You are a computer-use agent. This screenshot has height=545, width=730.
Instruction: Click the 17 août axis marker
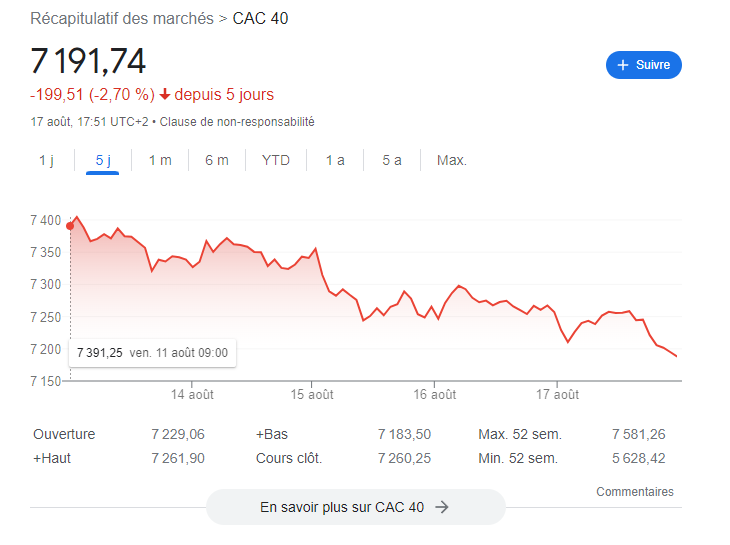[x=557, y=395]
